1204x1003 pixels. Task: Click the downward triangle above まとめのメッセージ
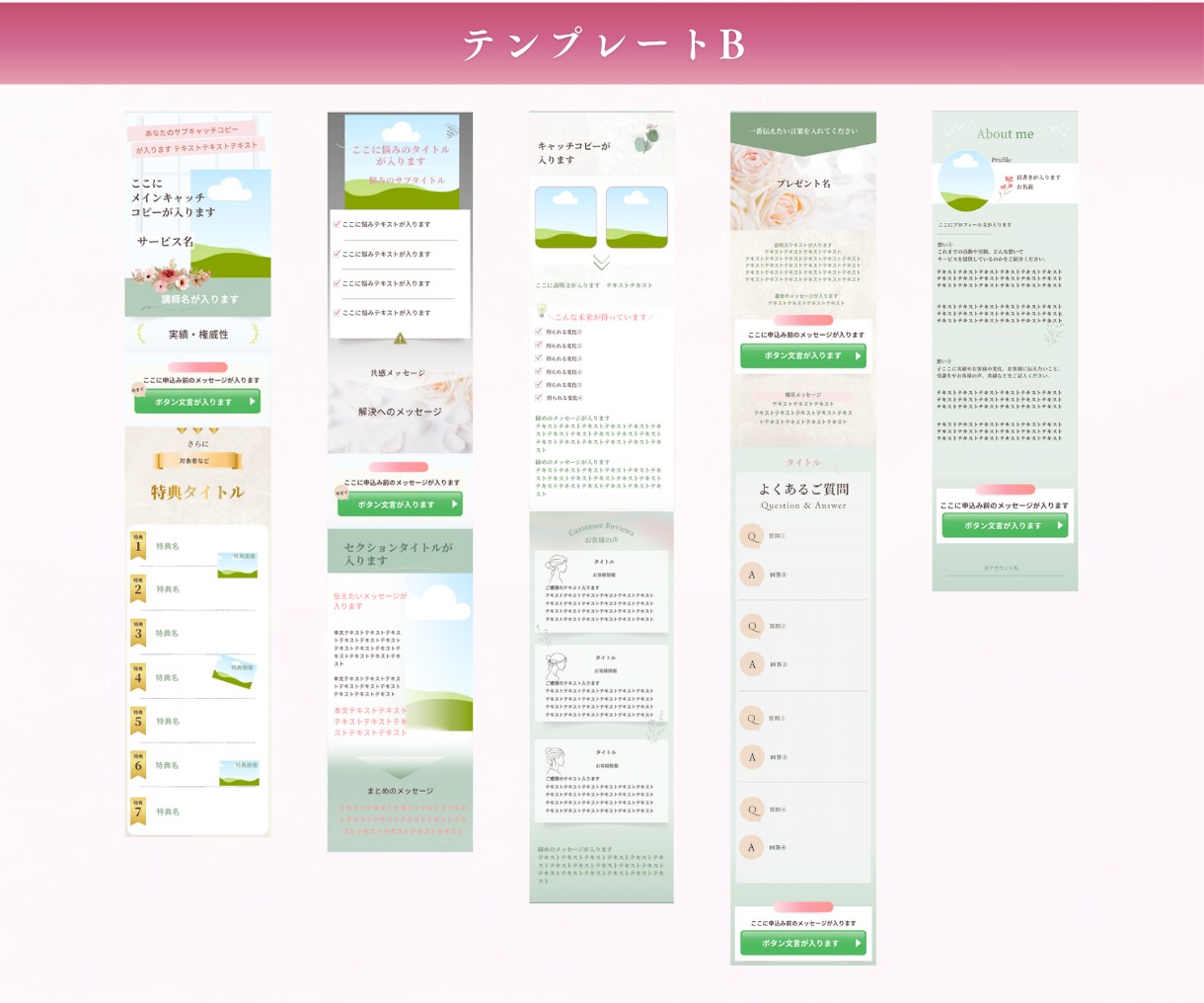(x=400, y=769)
